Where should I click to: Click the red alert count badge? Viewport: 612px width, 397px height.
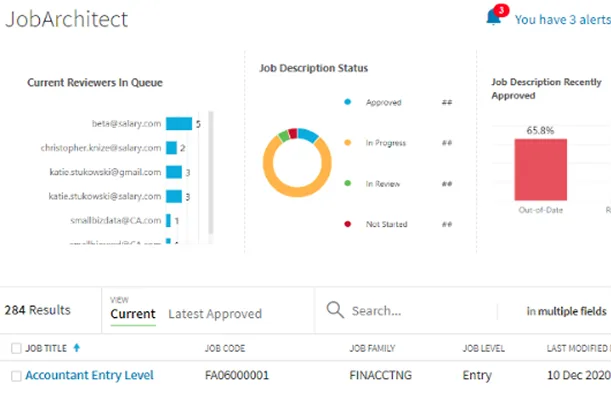coord(501,10)
